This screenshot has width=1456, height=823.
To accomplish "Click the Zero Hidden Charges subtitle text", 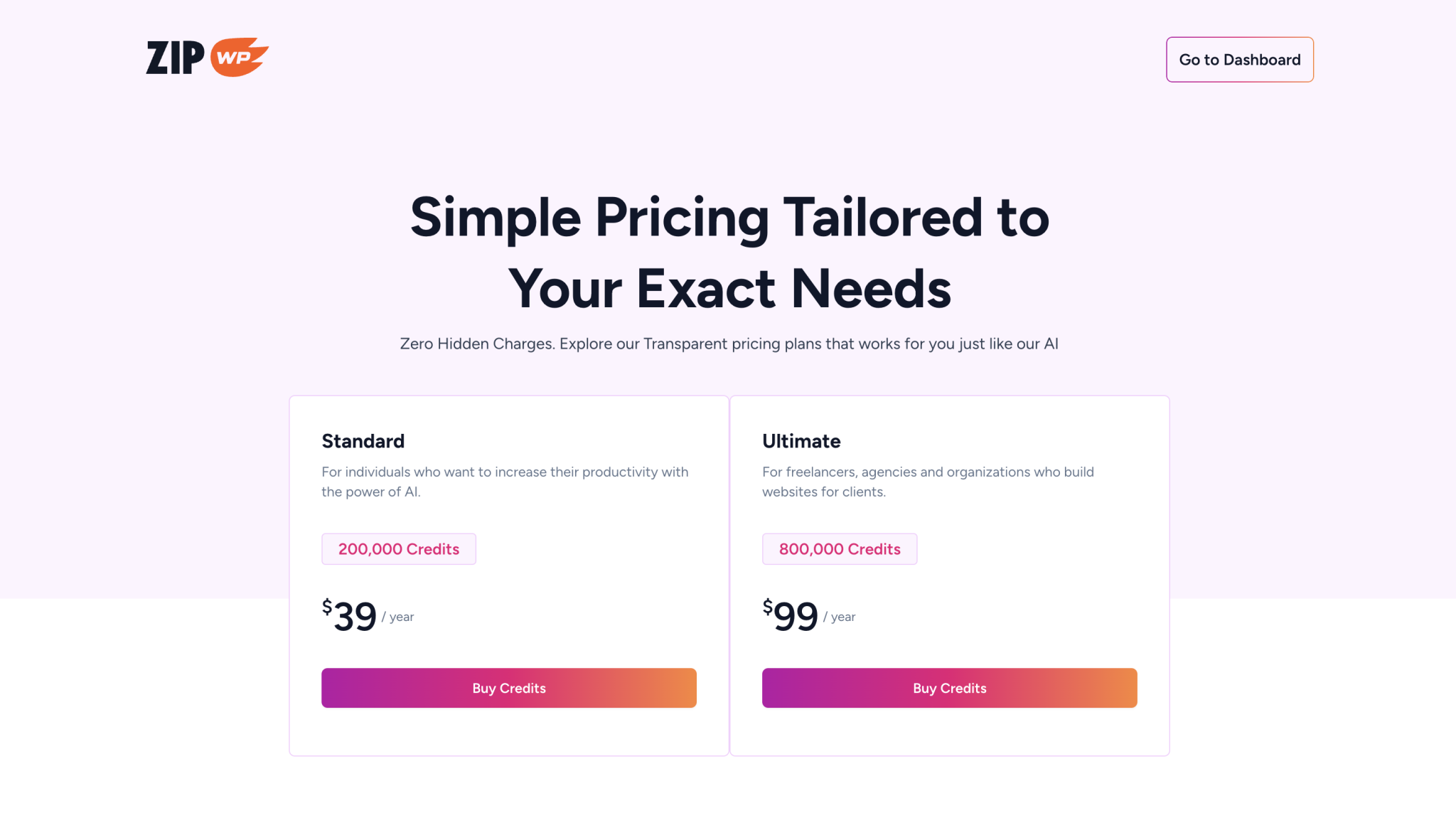I will [x=728, y=344].
